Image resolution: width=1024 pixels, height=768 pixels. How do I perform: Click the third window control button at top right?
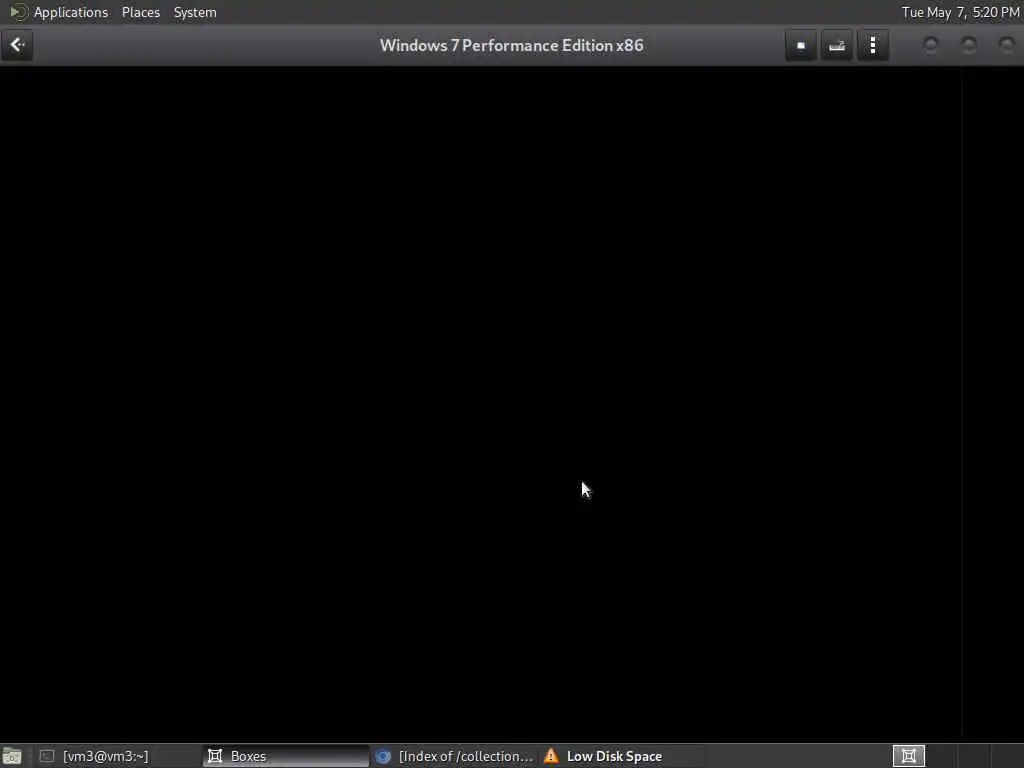coord(1007,45)
